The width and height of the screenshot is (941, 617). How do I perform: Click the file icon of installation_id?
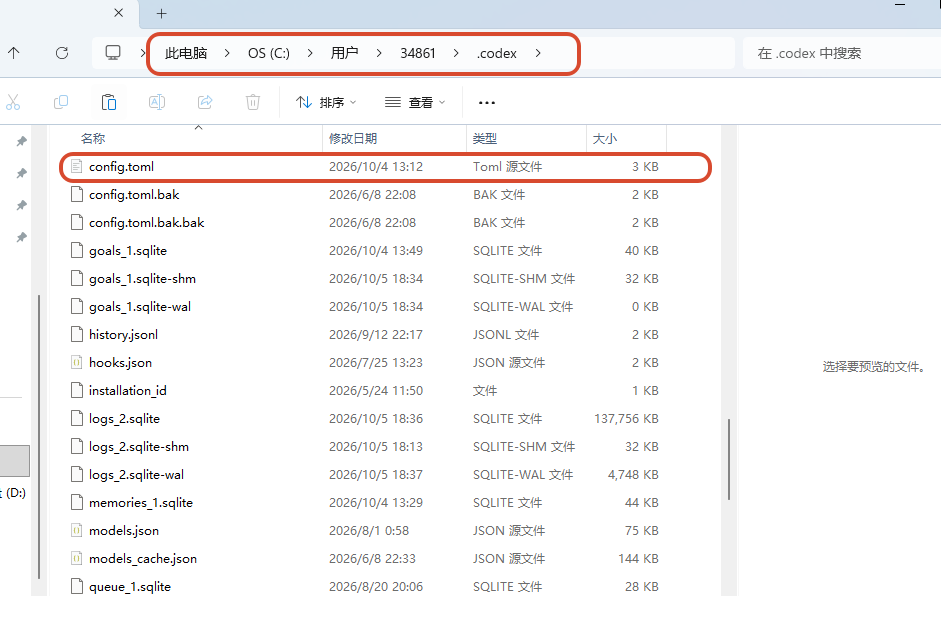76,391
